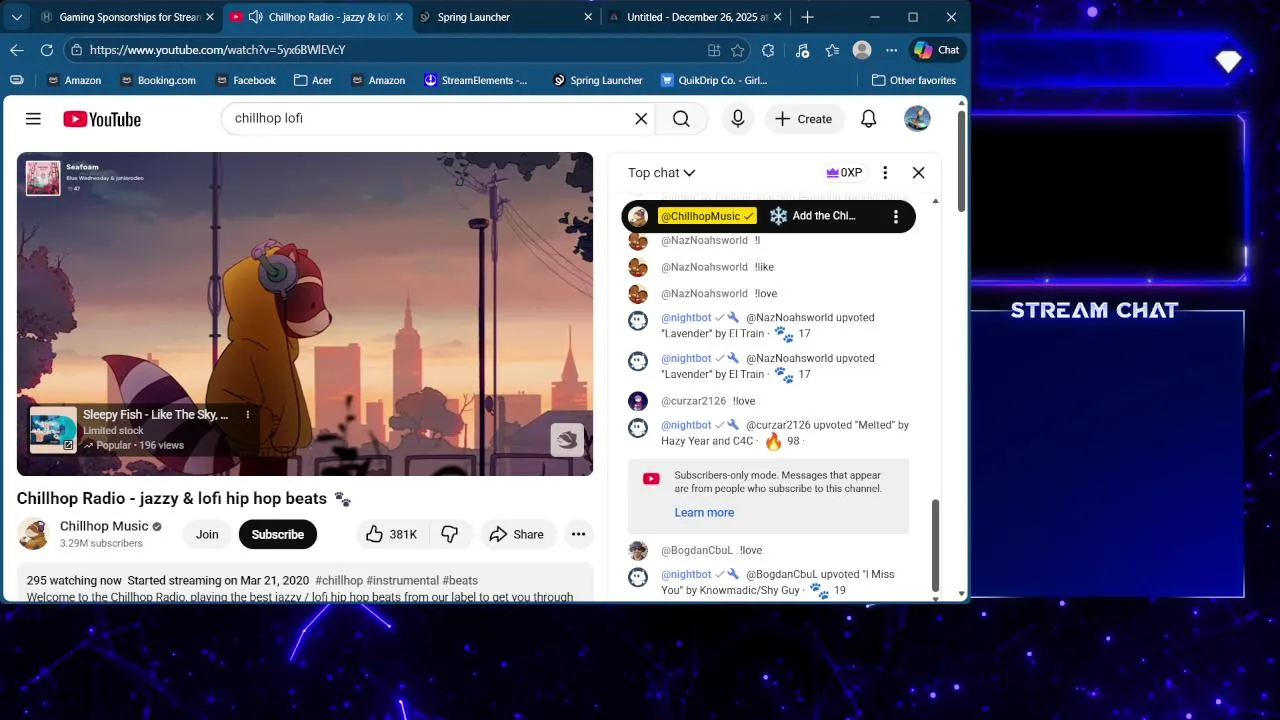
Task: Open browser settings and more menu
Action: (892, 50)
